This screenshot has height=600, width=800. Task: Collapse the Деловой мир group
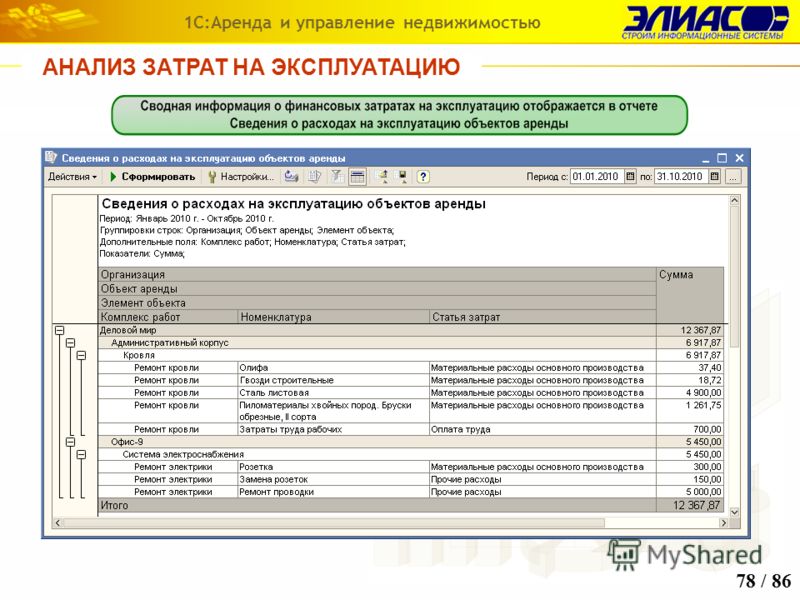(x=59, y=331)
